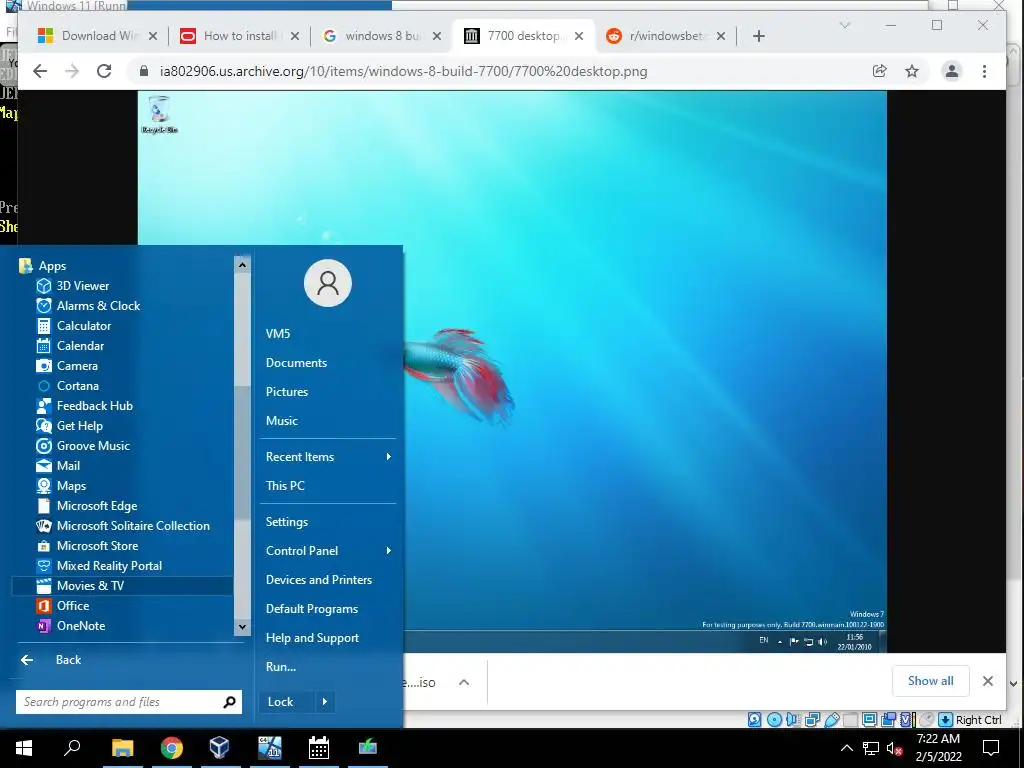Open the Calculator app
Viewport: 1024px width, 768px height.
pos(122,326)
